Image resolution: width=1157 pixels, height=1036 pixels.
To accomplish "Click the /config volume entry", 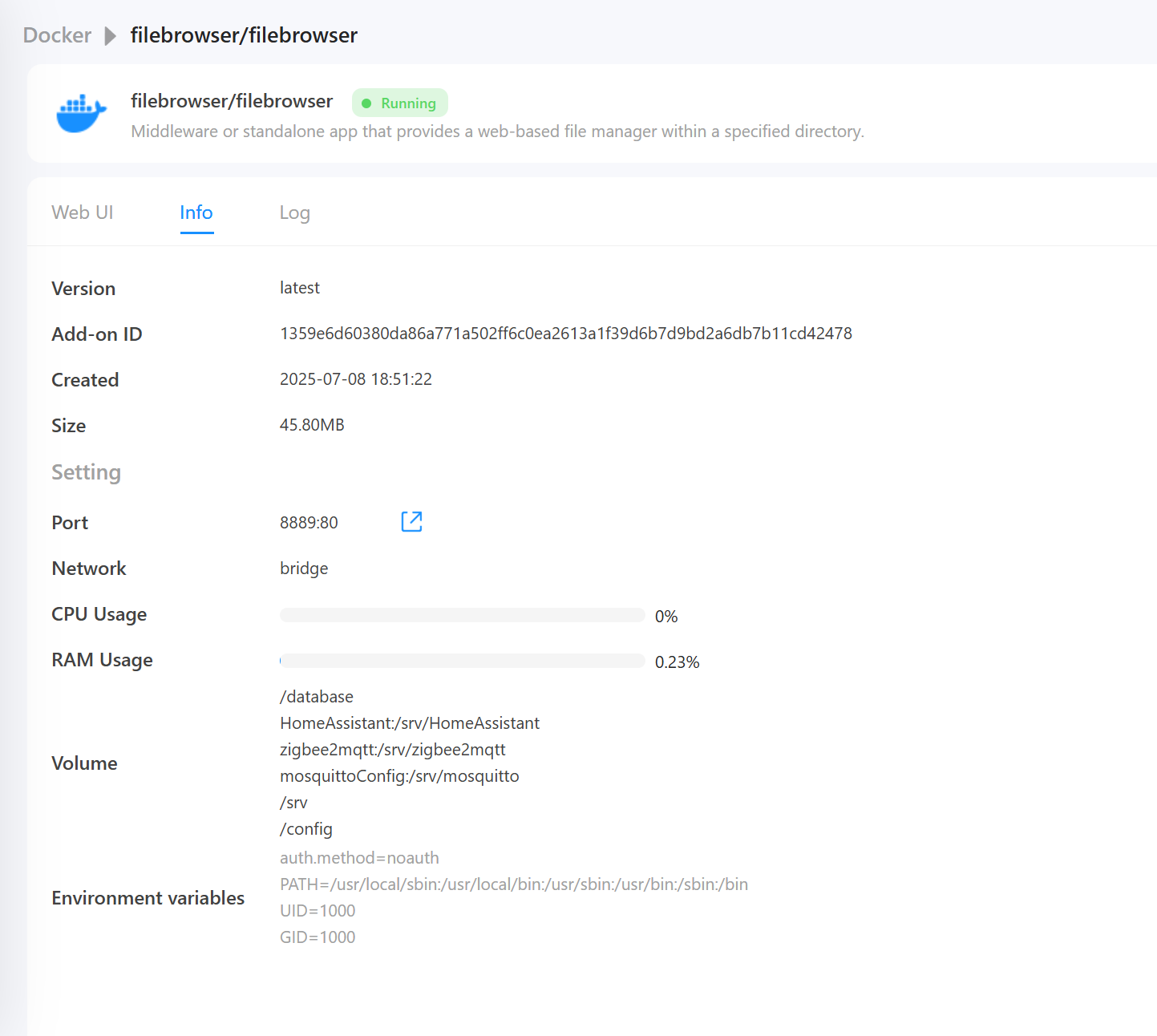I will pos(306,829).
